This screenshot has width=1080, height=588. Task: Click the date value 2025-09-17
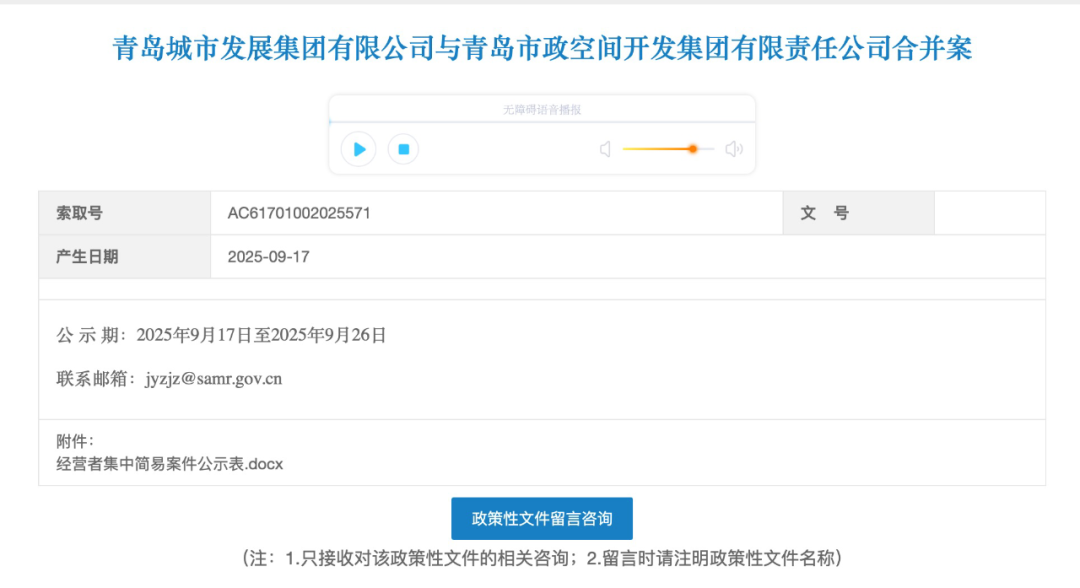(269, 257)
